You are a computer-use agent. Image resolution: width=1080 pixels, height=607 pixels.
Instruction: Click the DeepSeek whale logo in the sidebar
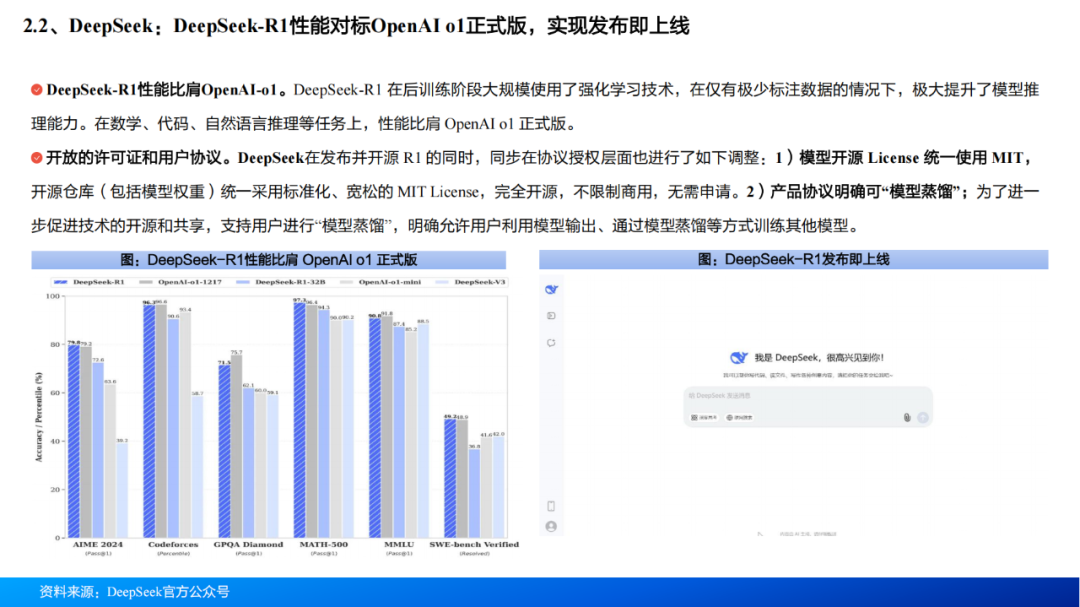coord(551,289)
